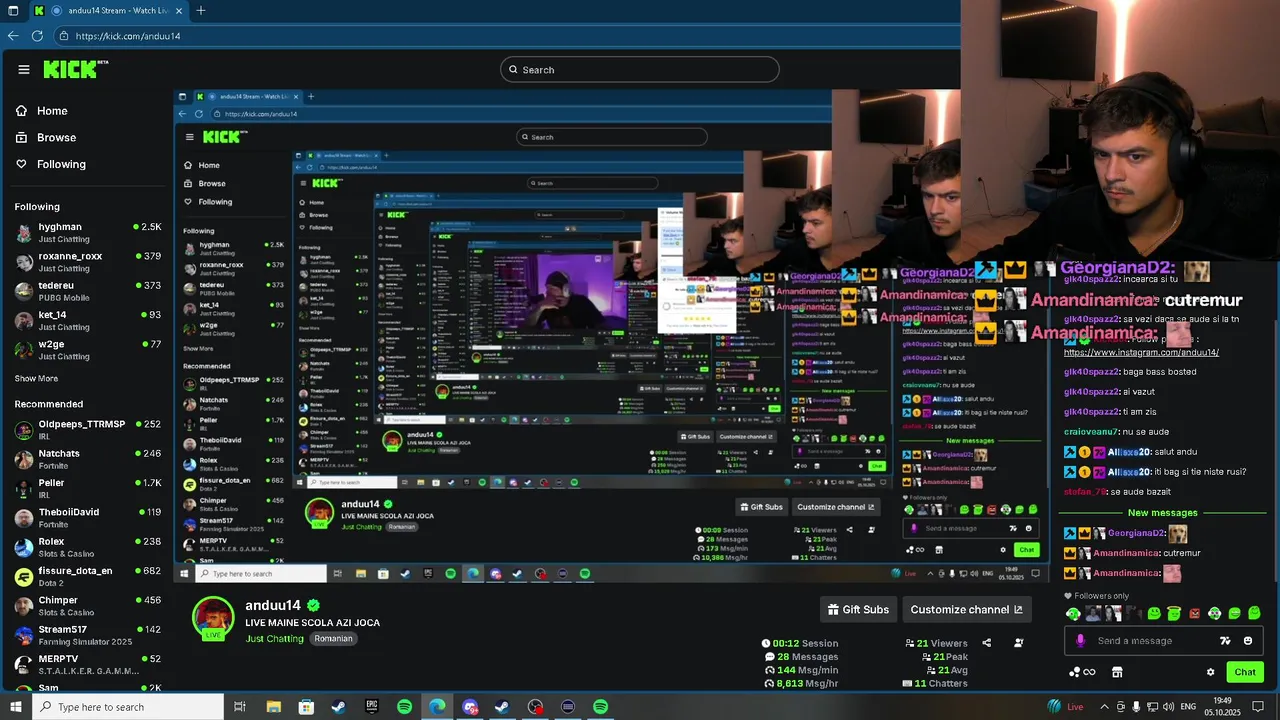1280x720 pixels.
Task: Open TheboilDavid recommended channel
Action: (88, 518)
